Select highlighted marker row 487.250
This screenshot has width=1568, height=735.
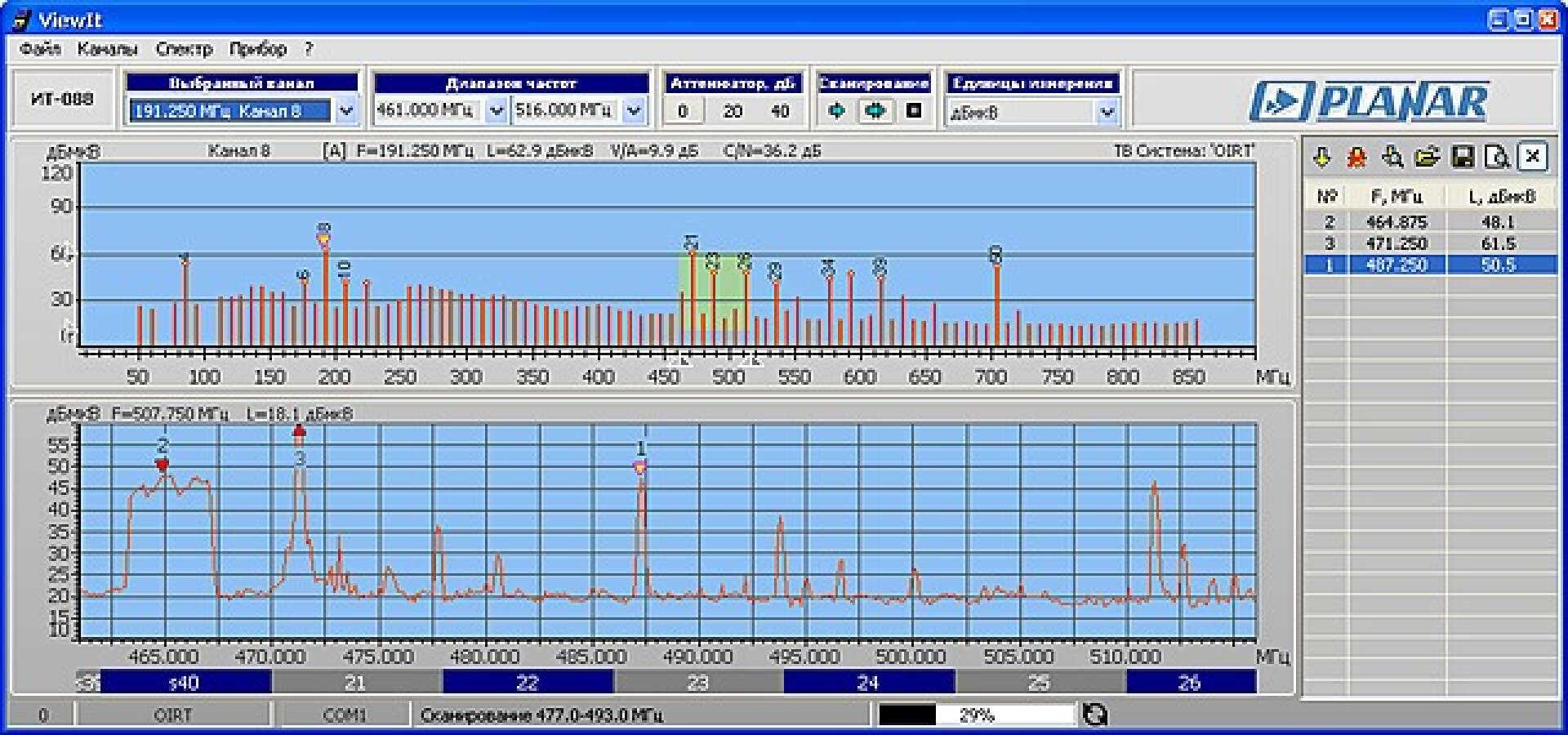click(x=1431, y=265)
